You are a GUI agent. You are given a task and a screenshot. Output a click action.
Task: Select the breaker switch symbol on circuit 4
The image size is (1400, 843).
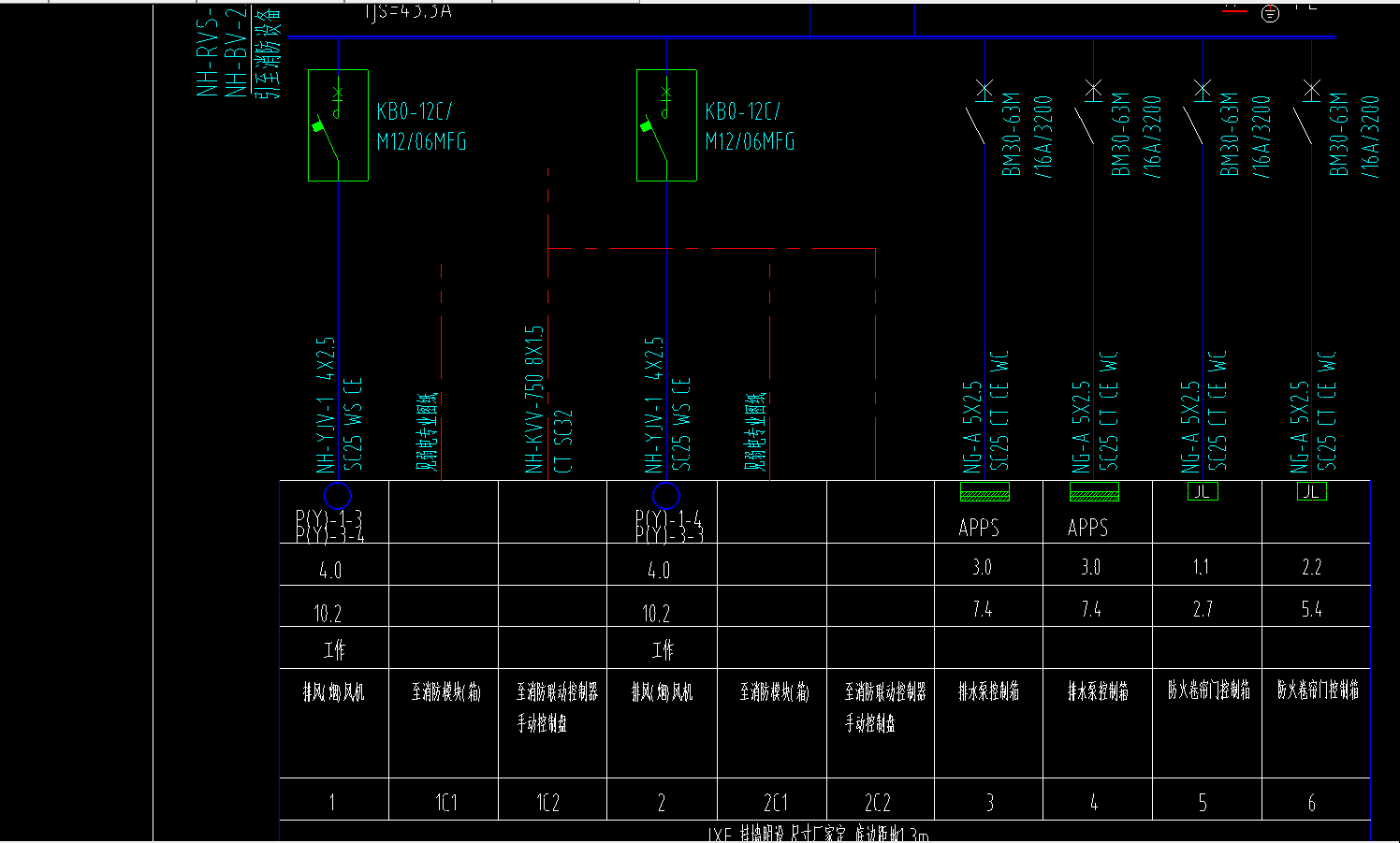tap(1087, 112)
